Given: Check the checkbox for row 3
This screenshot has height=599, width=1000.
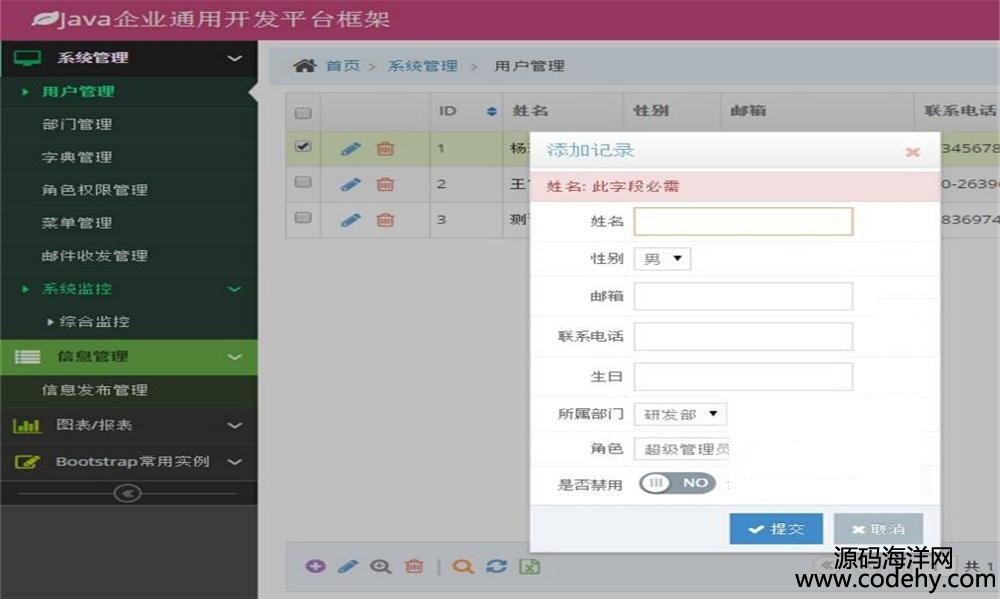Looking at the screenshot, I should coord(303,218).
